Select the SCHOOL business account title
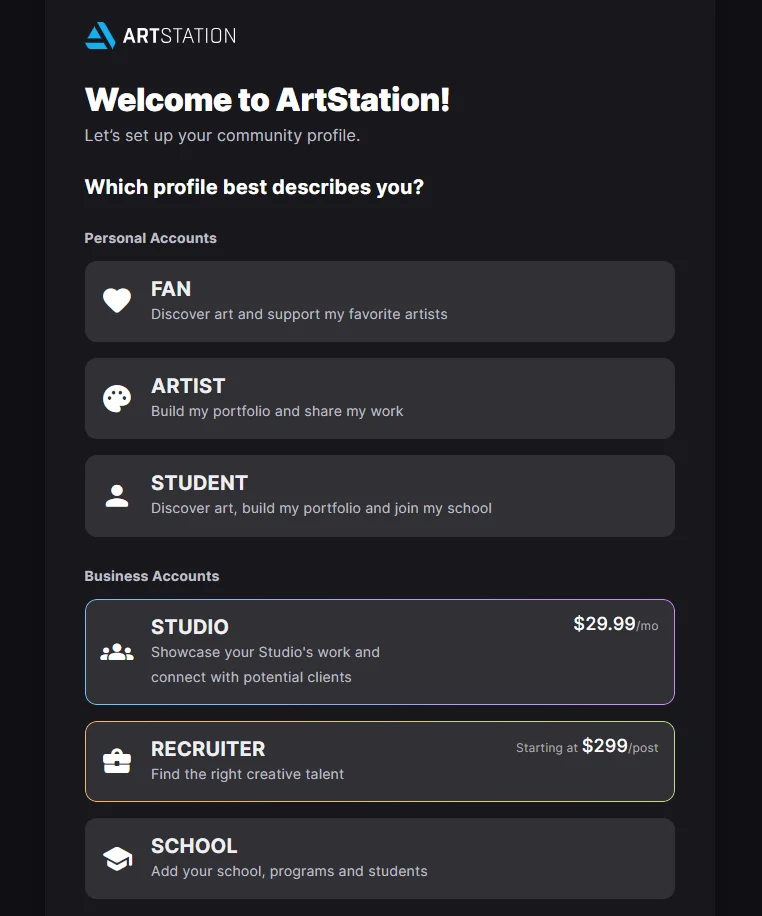This screenshot has width=762, height=916. (x=194, y=846)
